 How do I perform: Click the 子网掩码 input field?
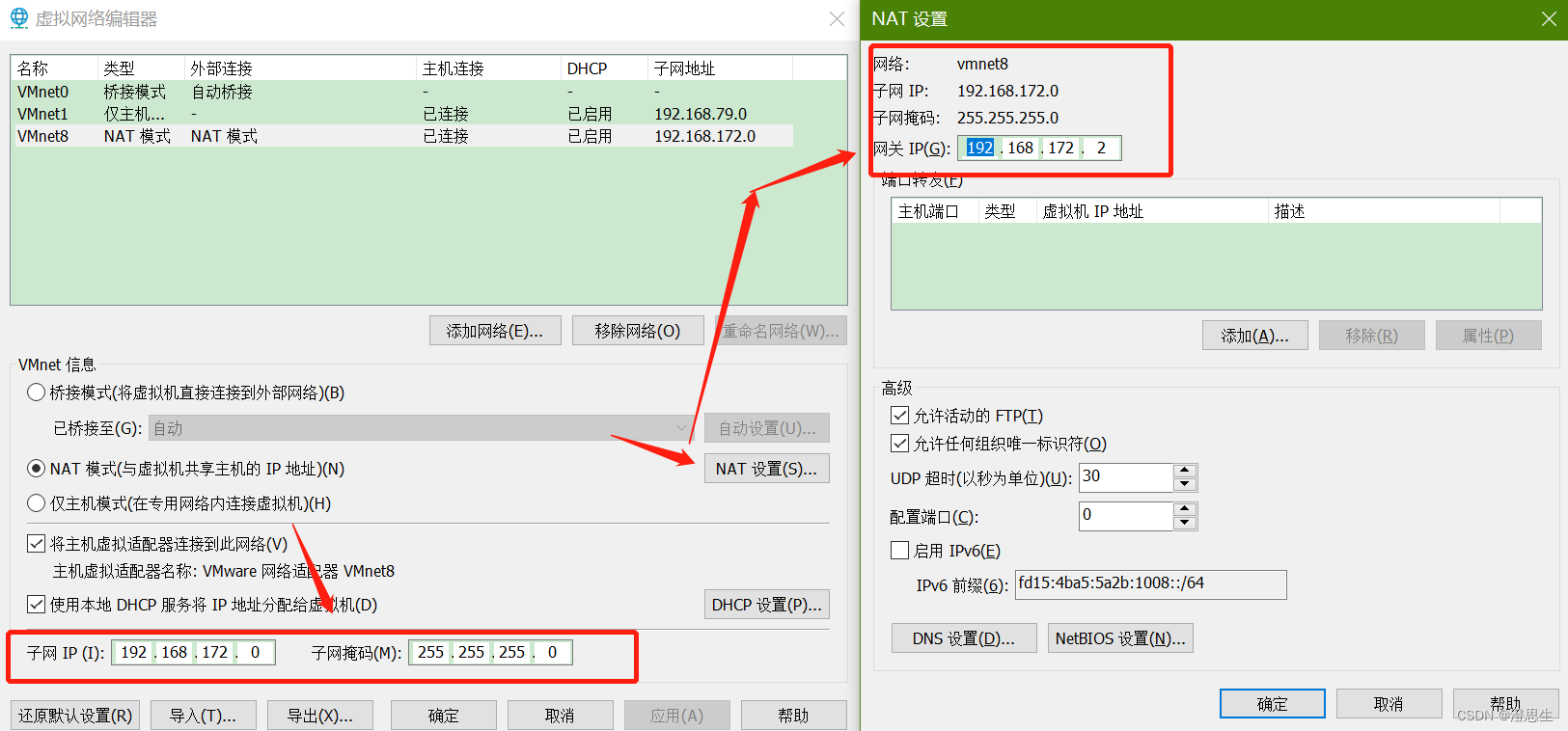tap(490, 653)
